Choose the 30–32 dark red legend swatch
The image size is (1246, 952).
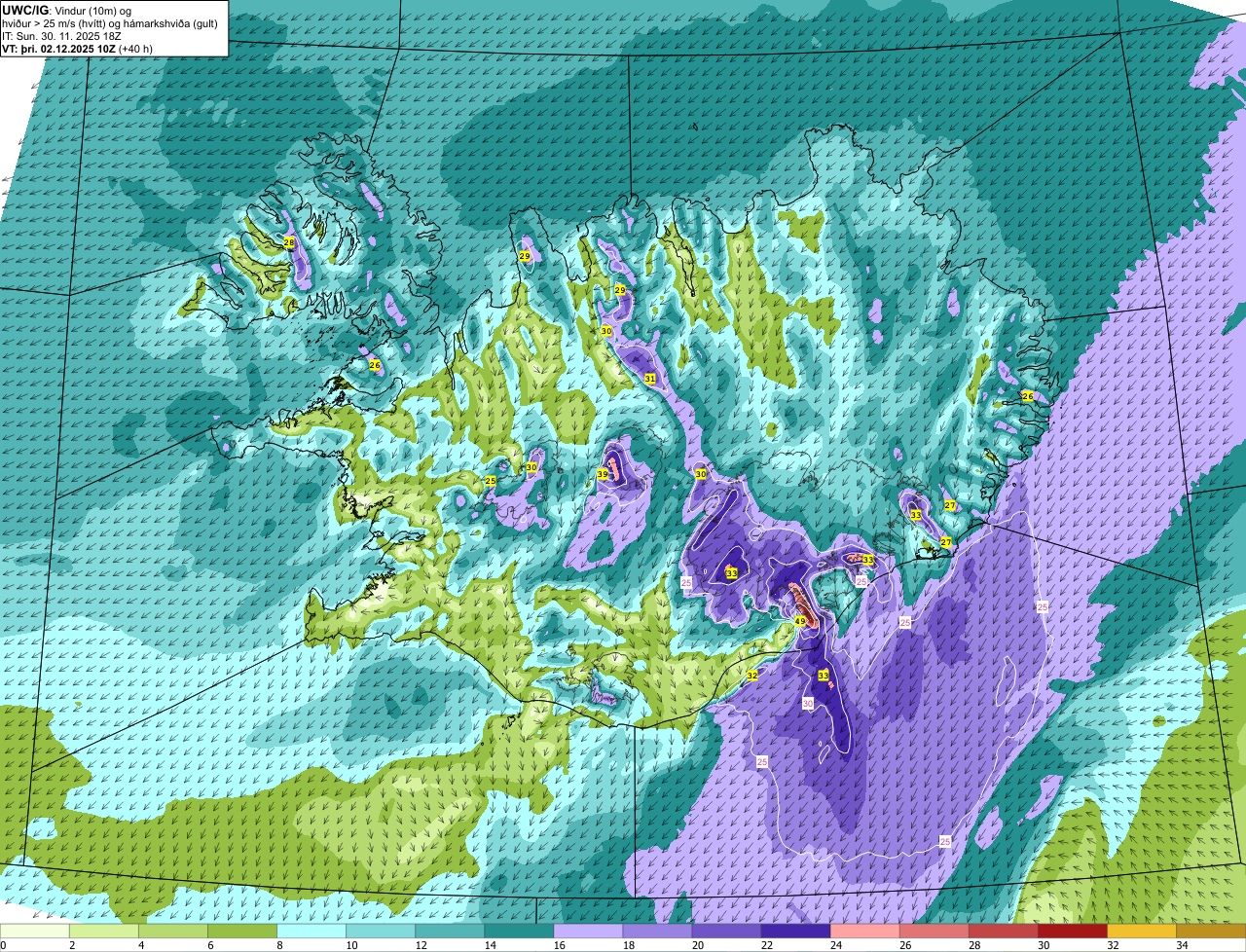pos(1072,932)
